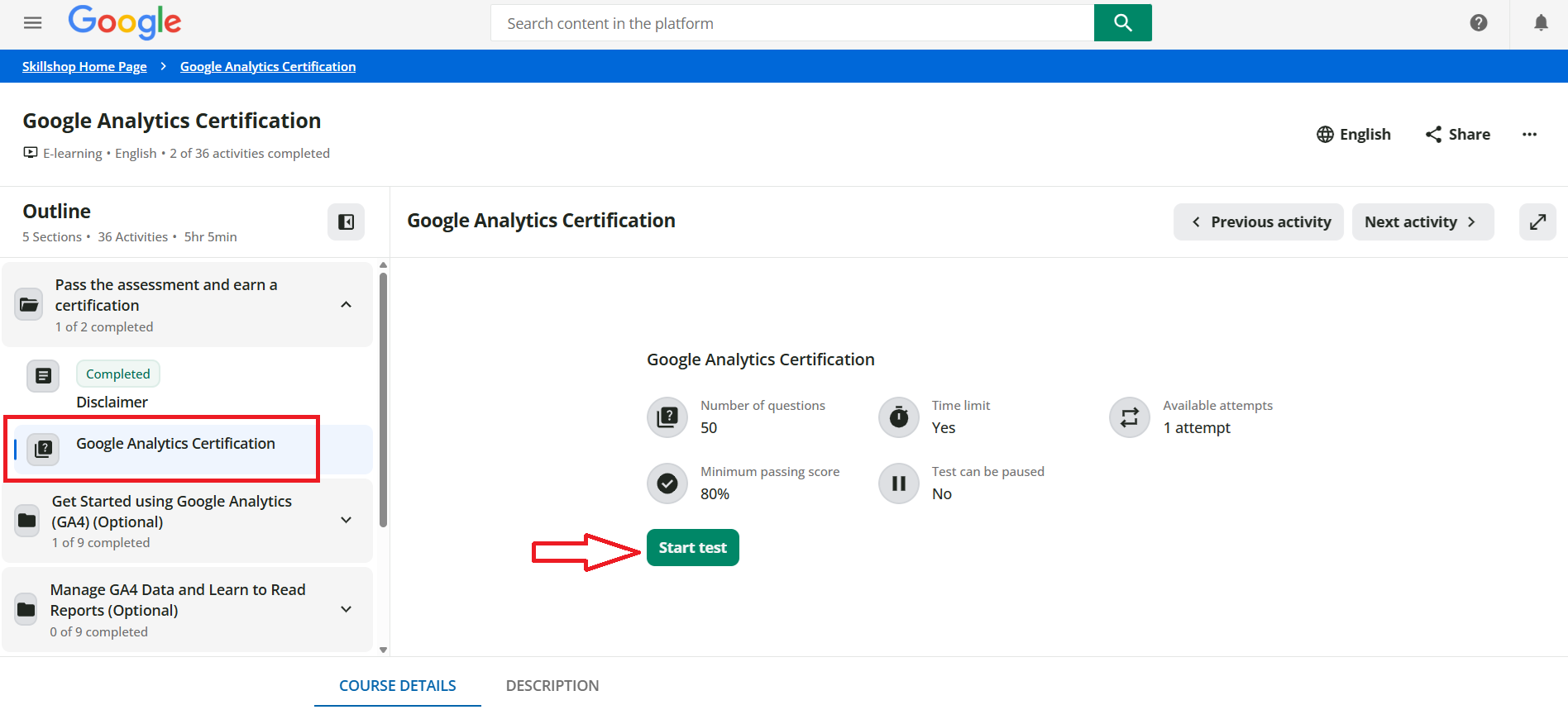Click the Google logo
1568x724 pixels.
(125, 22)
